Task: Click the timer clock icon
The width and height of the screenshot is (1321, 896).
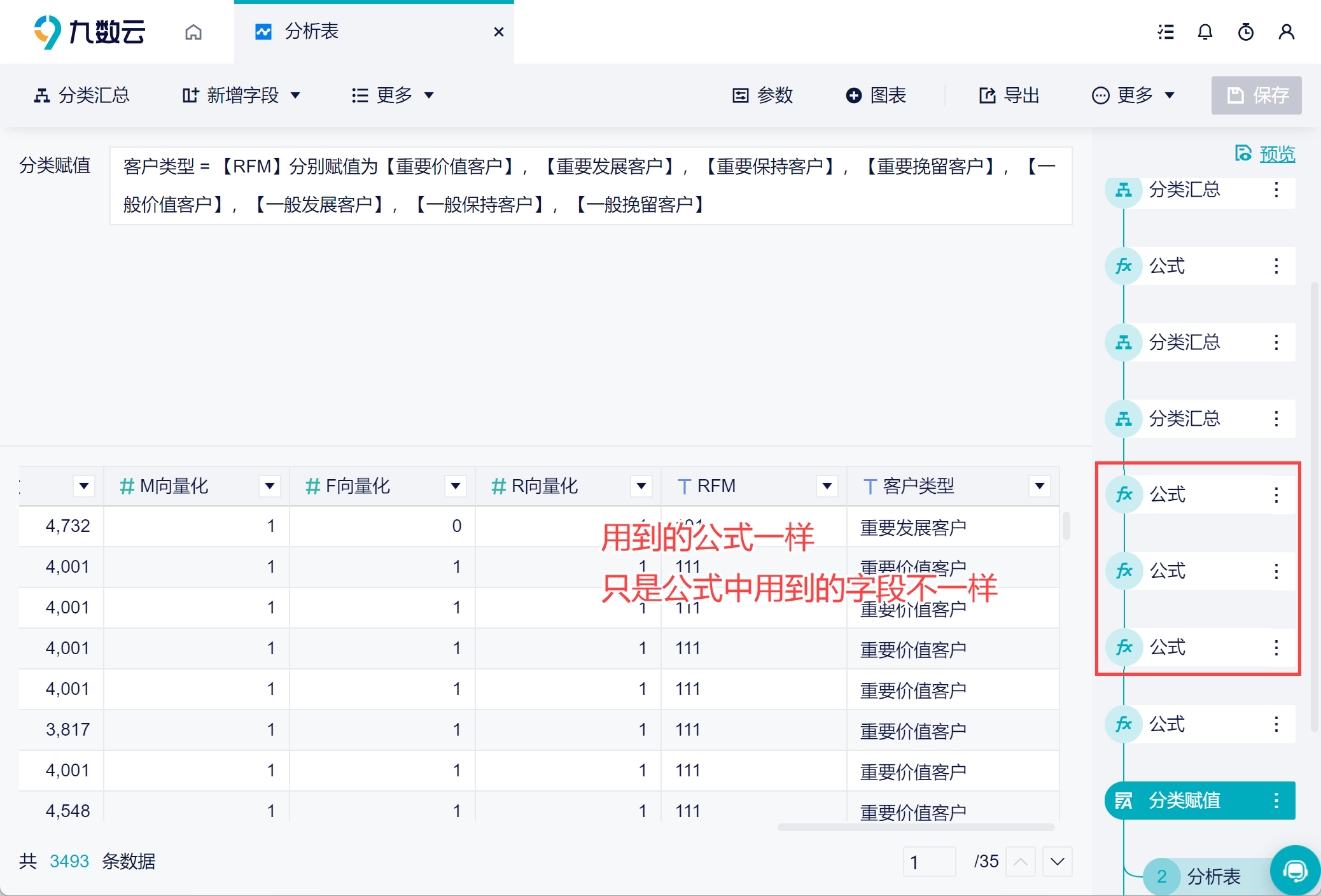Action: click(x=1245, y=32)
